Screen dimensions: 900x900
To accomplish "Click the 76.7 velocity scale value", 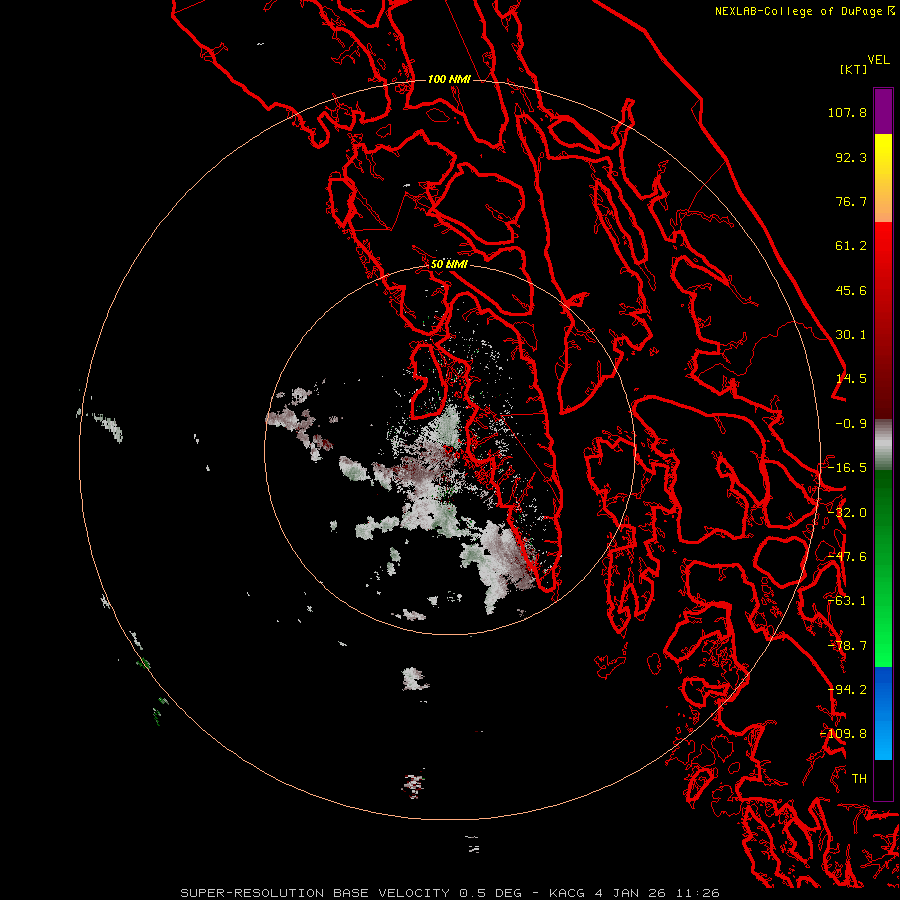I will pyautogui.click(x=851, y=201).
